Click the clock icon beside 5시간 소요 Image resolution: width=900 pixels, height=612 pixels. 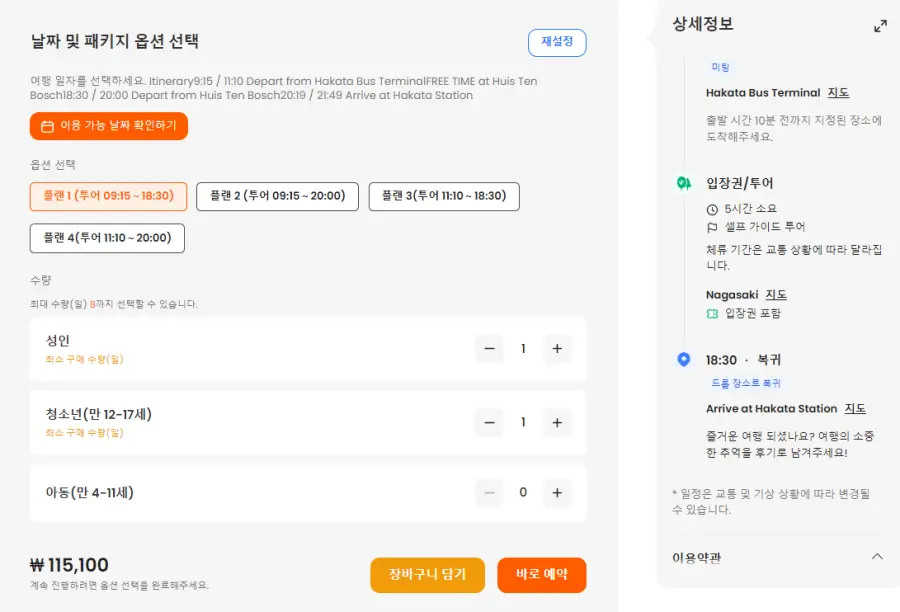[x=712, y=210]
